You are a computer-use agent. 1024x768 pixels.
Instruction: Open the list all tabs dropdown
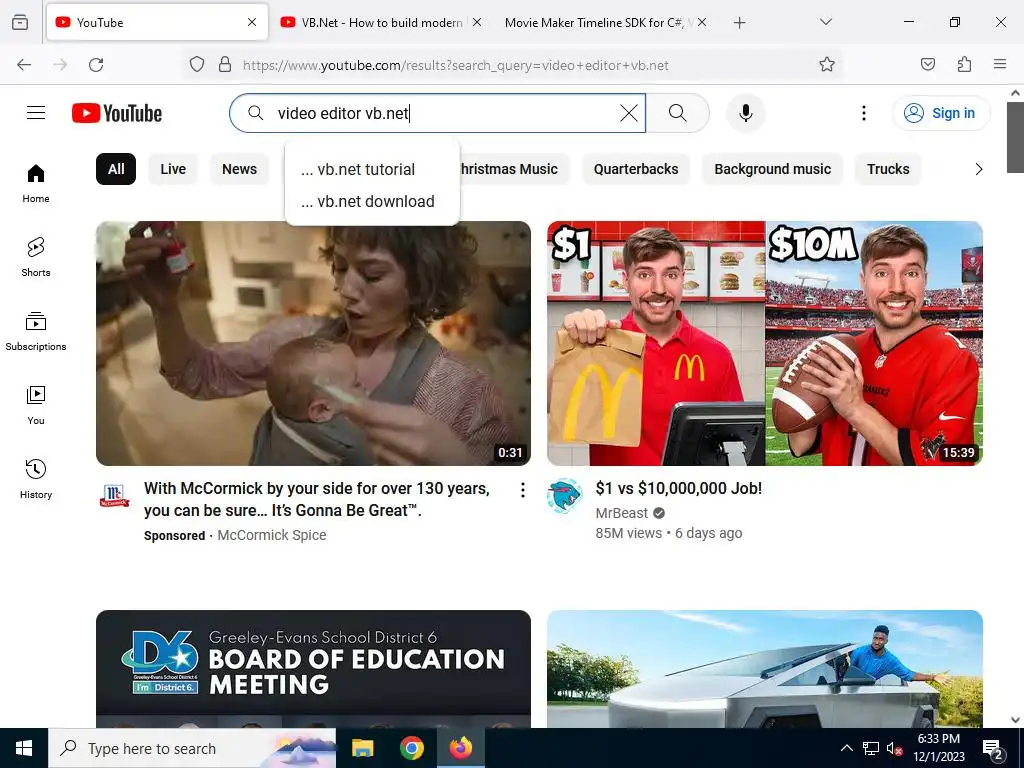click(x=825, y=22)
